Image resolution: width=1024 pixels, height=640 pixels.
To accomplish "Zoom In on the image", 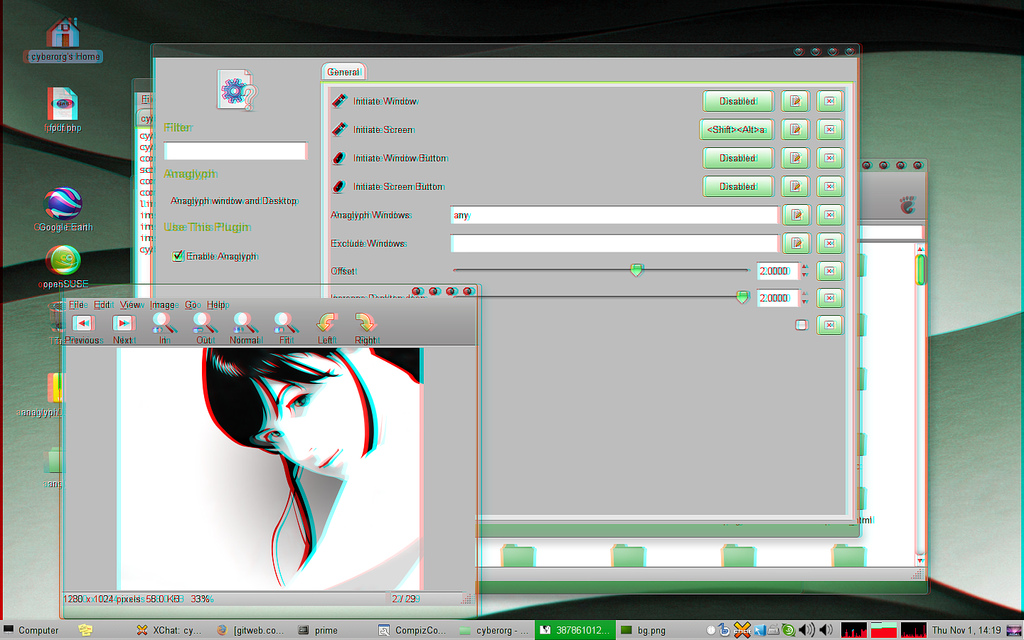I will (163, 328).
